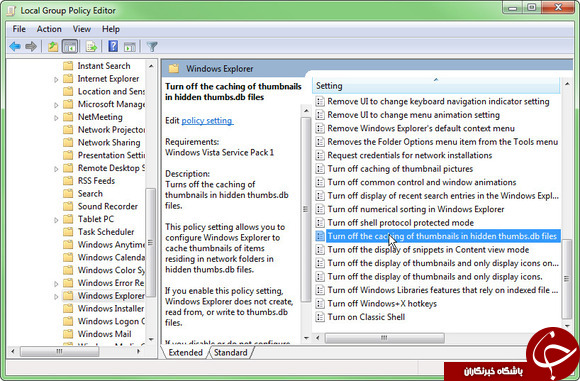Screen dimensions: 580x381
Task: Open the Help menu
Action: click(111, 29)
